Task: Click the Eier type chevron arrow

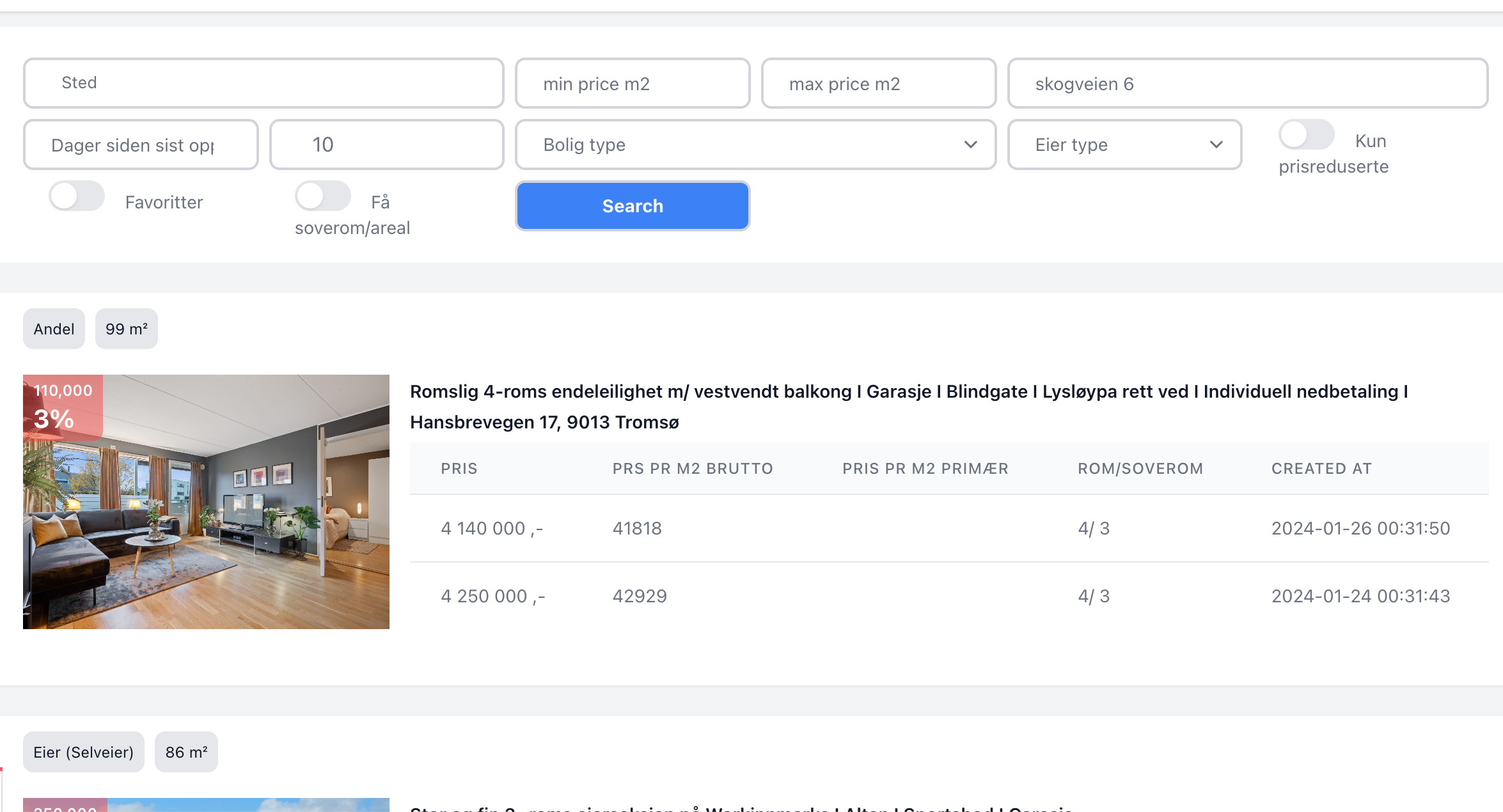Action: [1216, 145]
